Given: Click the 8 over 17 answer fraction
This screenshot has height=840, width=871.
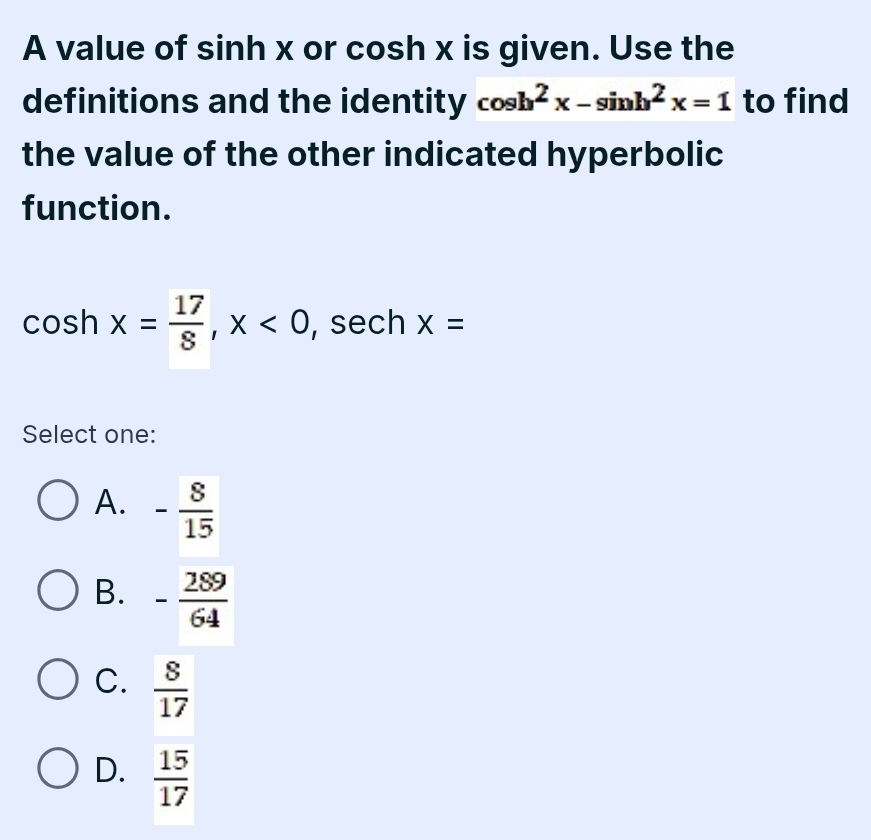Looking at the screenshot, I should tap(173, 688).
